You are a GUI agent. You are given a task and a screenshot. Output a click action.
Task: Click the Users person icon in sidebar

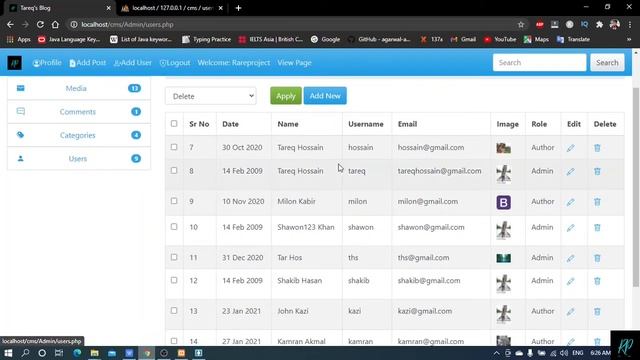click(20, 158)
